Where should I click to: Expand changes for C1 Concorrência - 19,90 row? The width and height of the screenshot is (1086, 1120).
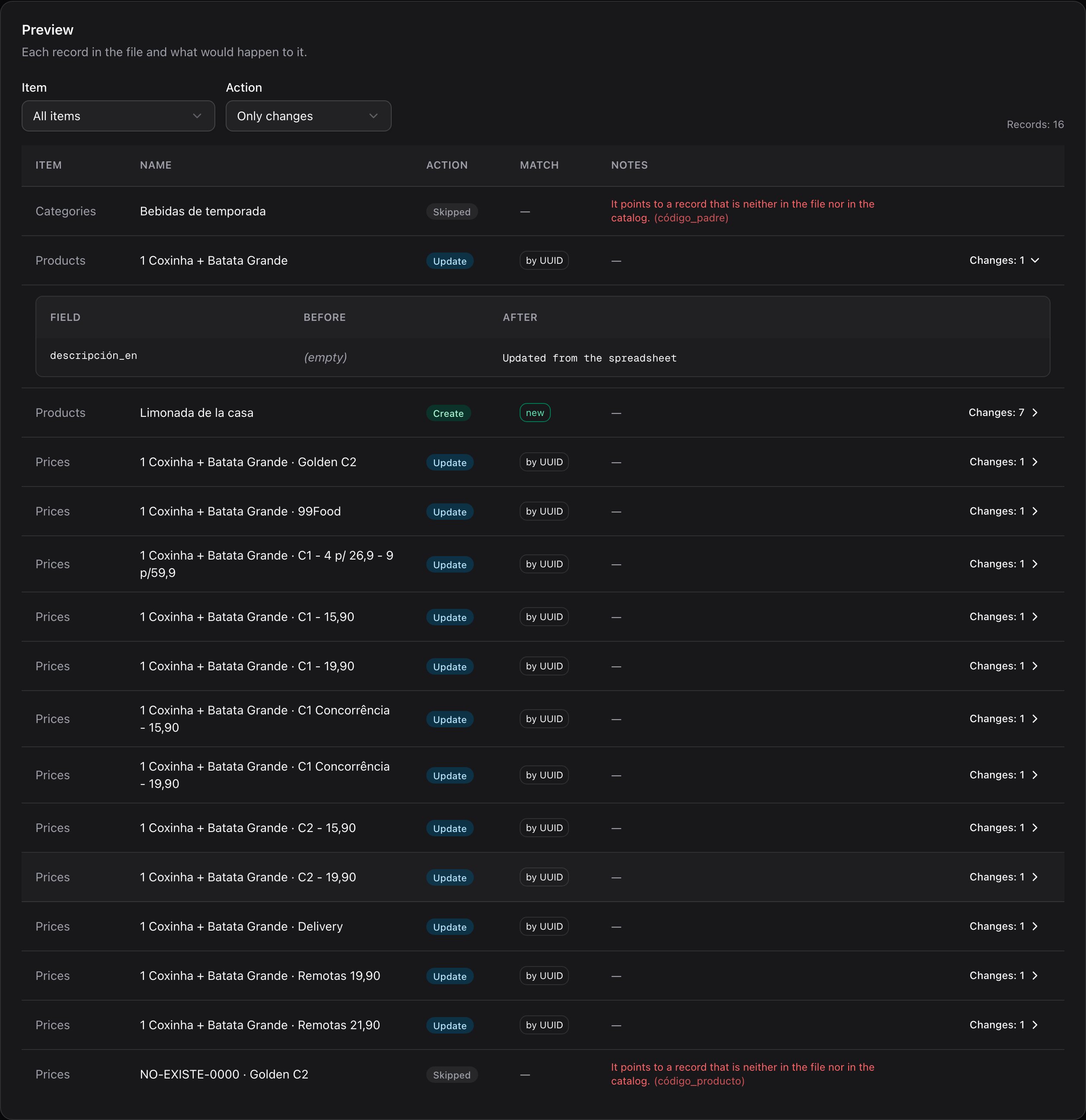(x=1004, y=775)
